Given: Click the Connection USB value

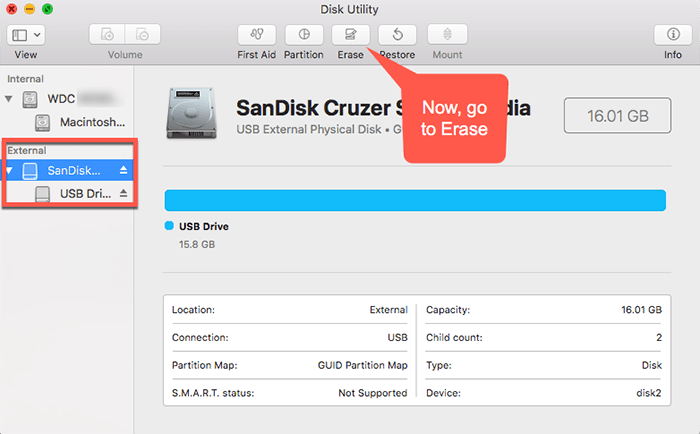Looking at the screenshot, I should point(397,338).
